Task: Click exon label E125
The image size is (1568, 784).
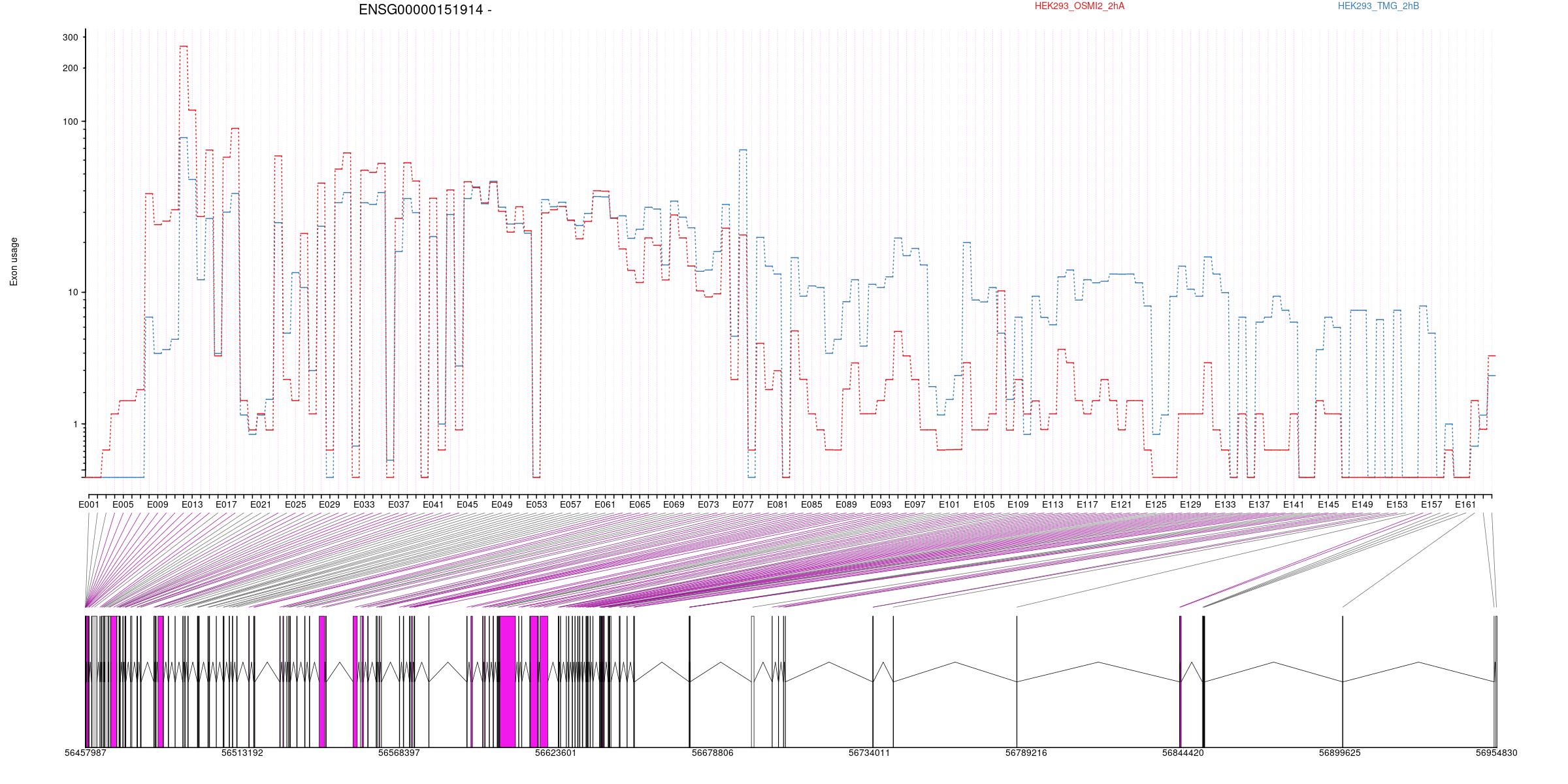Action: click(x=1156, y=504)
